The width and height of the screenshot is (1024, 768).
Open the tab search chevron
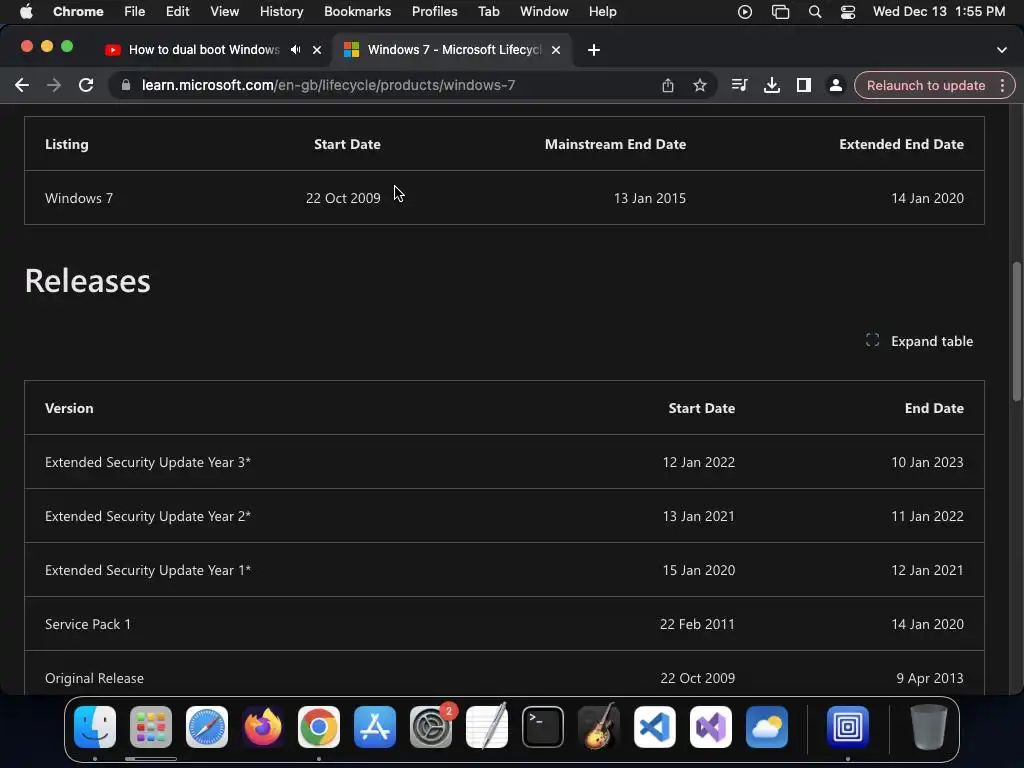tap(1001, 50)
